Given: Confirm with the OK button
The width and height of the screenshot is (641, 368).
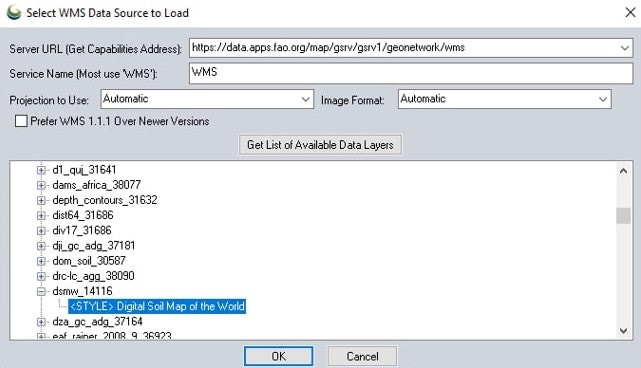Looking at the screenshot, I should pyautogui.click(x=278, y=356).
